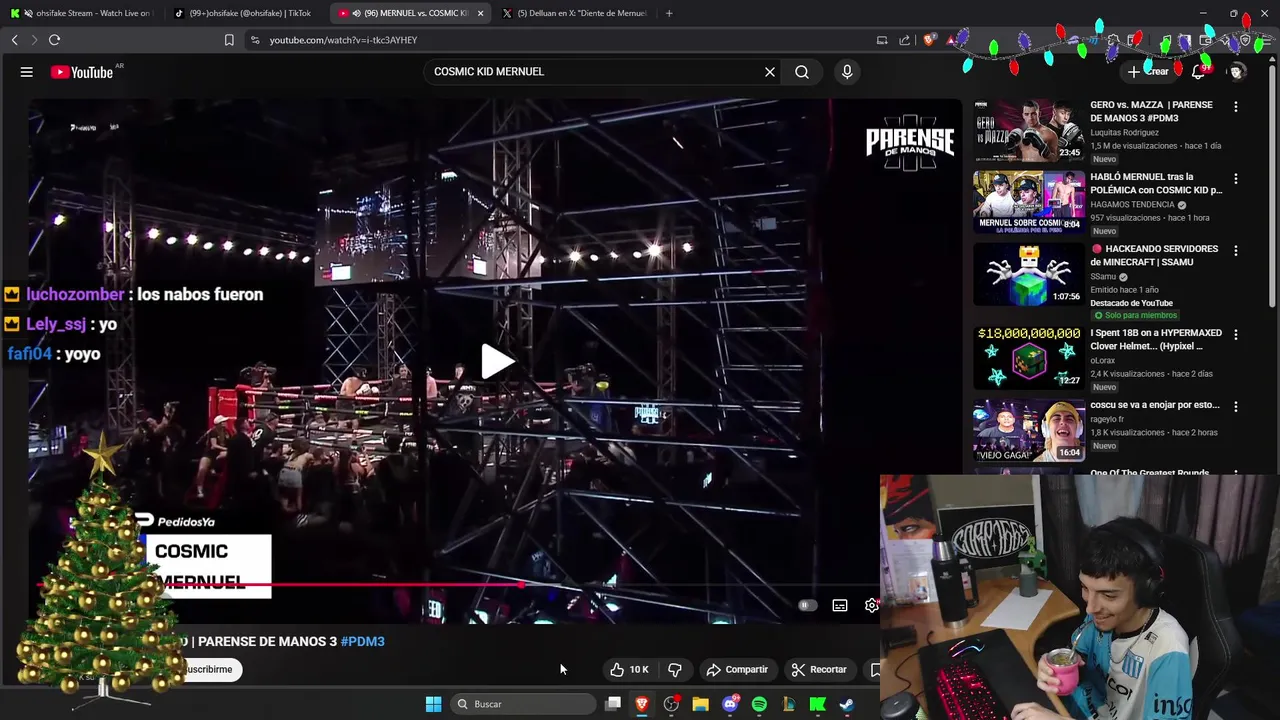The height and width of the screenshot is (720, 1280).
Task: Open Kick app from taskbar
Action: (x=817, y=704)
